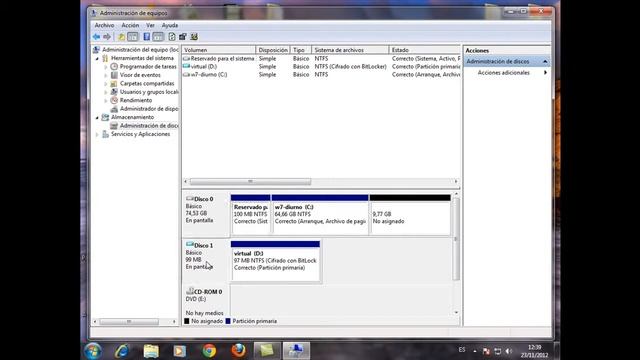The width and height of the screenshot is (640, 360).
Task: Open Windows Explorer from the taskbar
Action: 151,351
